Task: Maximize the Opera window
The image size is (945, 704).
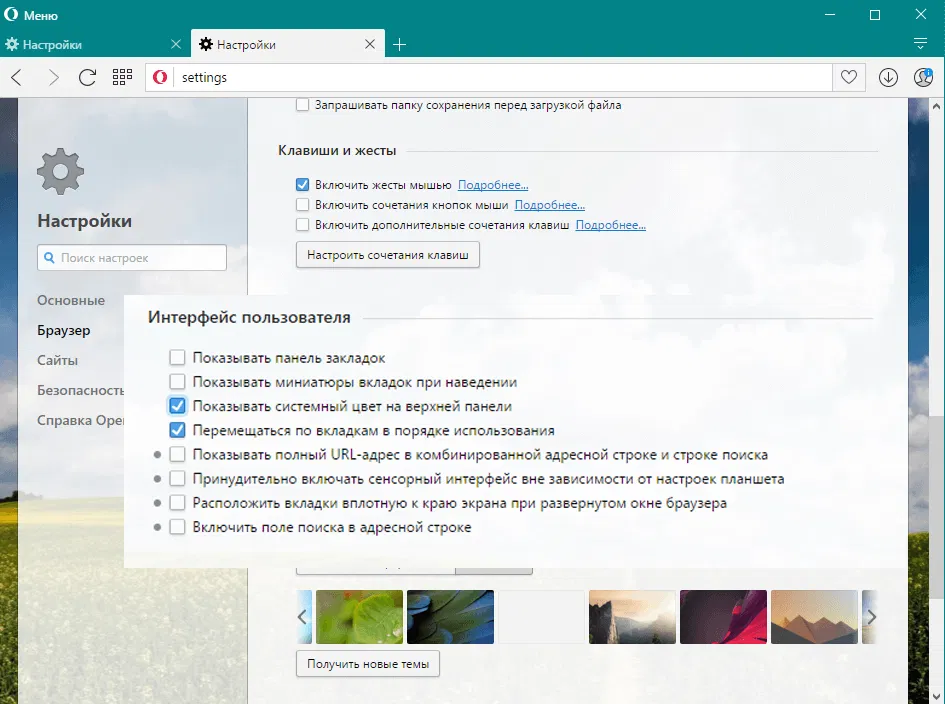Action: [875, 14]
